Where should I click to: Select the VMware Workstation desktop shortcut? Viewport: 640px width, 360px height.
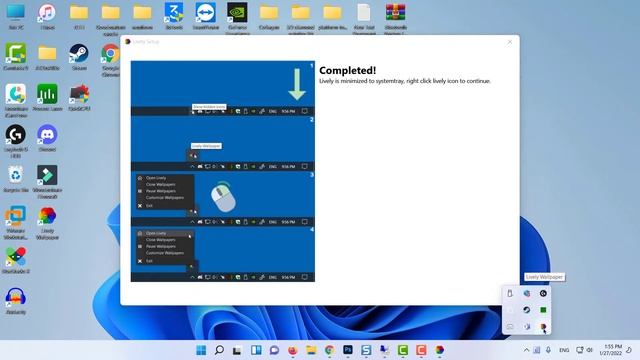coord(16,223)
